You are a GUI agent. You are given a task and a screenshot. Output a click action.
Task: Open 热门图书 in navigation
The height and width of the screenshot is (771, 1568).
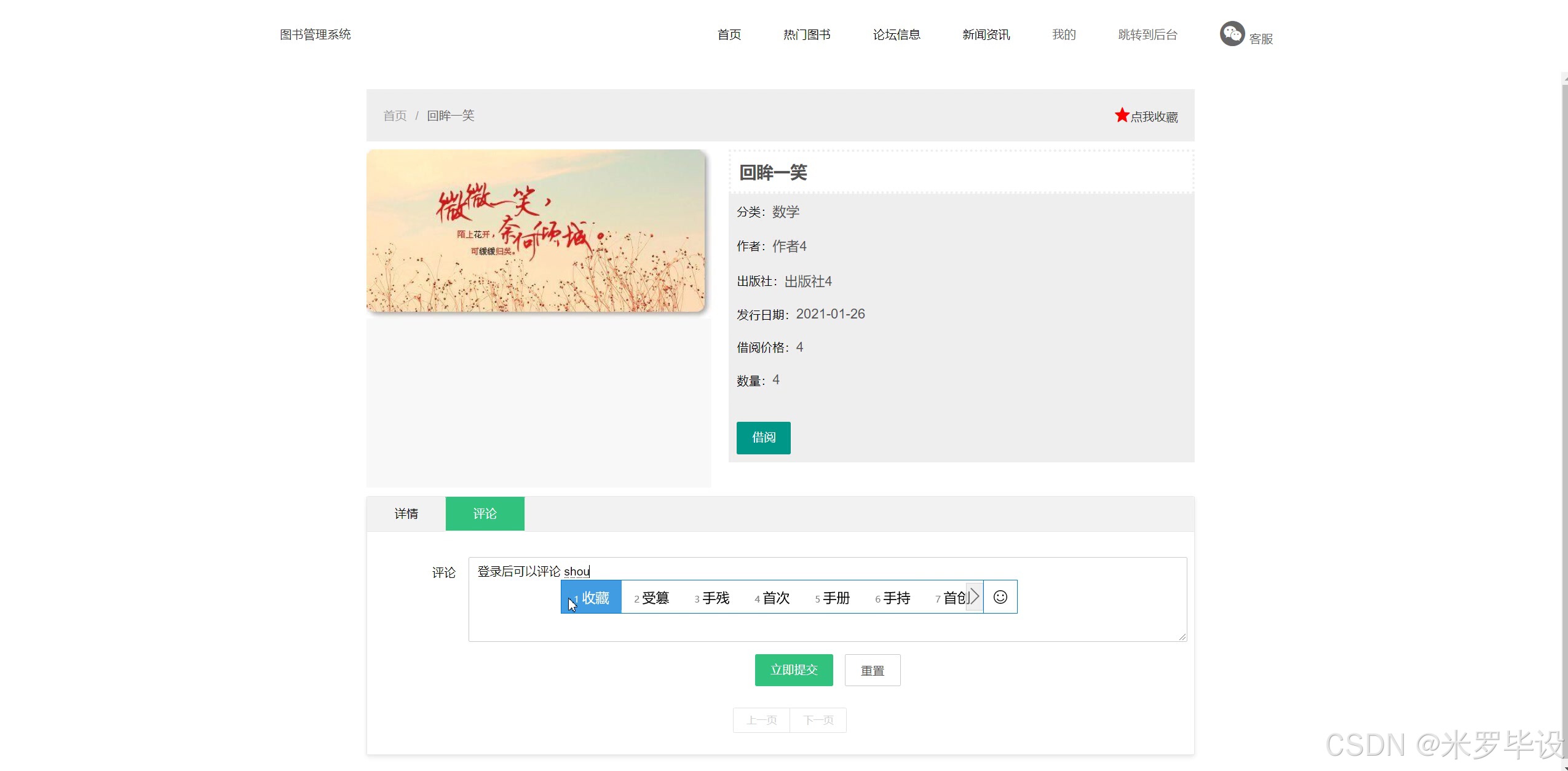806,34
